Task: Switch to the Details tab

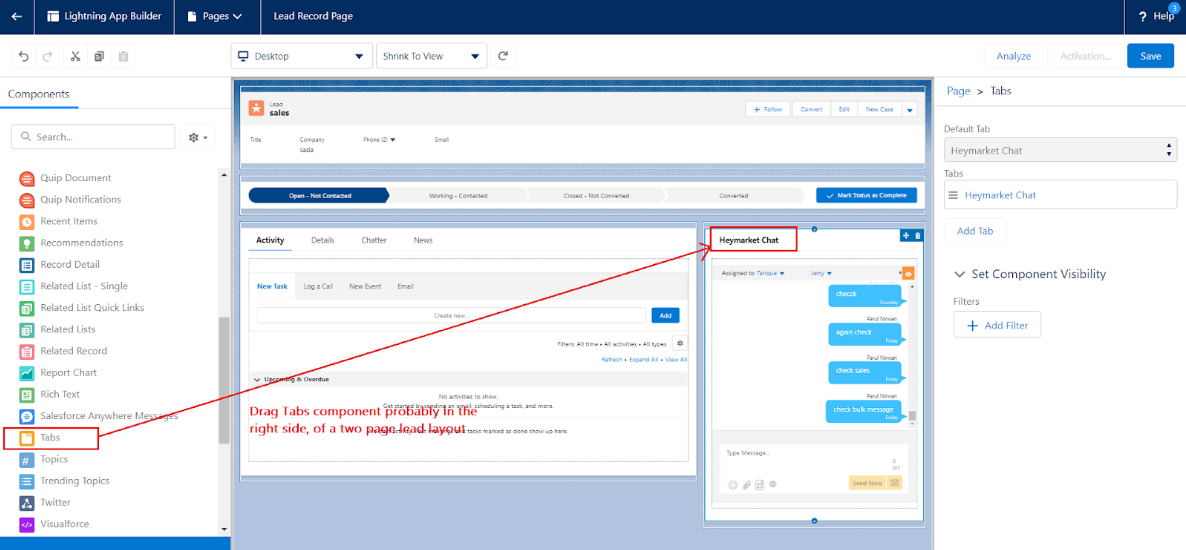Action: pyautogui.click(x=323, y=240)
